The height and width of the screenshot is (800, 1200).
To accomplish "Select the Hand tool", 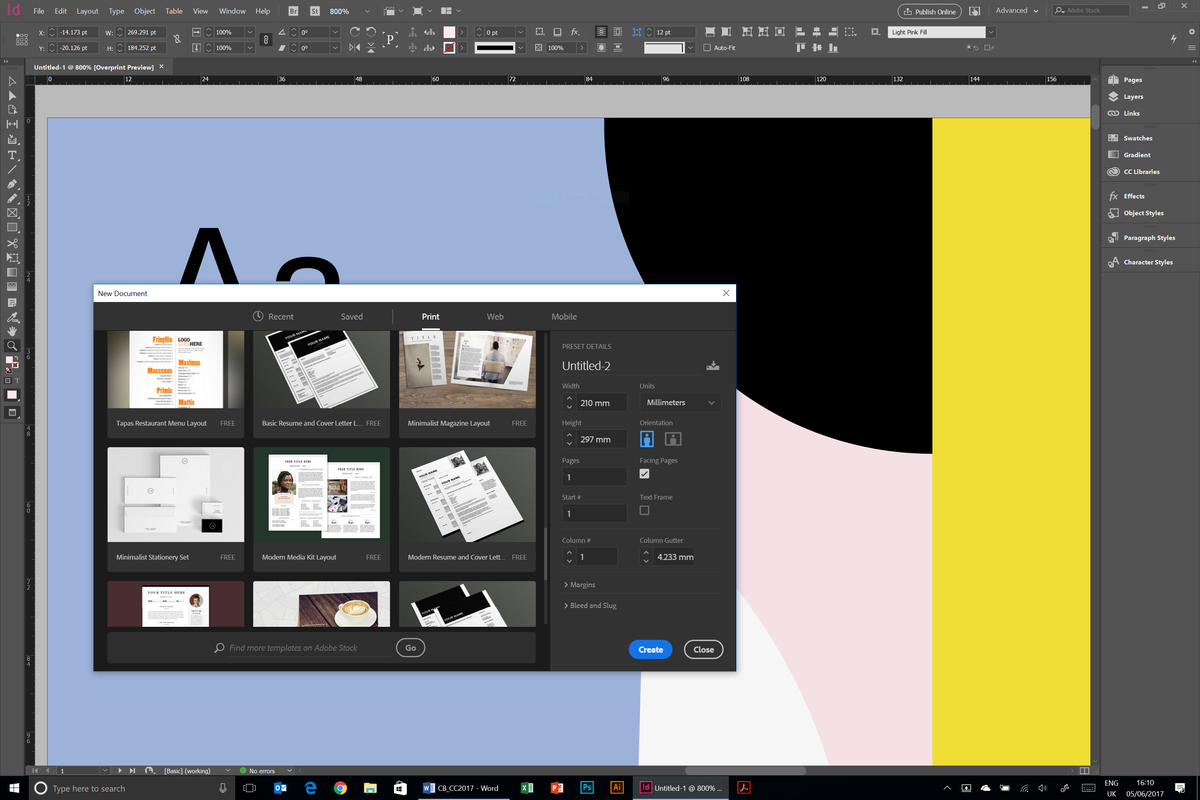I will 12,330.
